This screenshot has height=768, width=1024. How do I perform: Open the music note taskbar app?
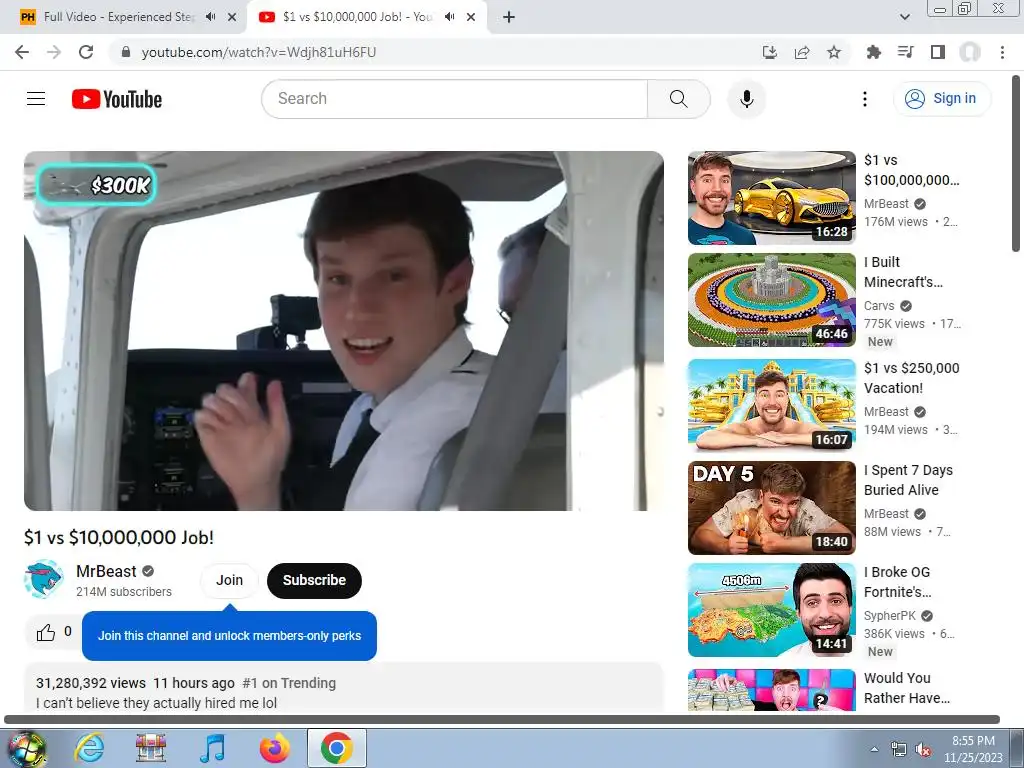[213, 748]
